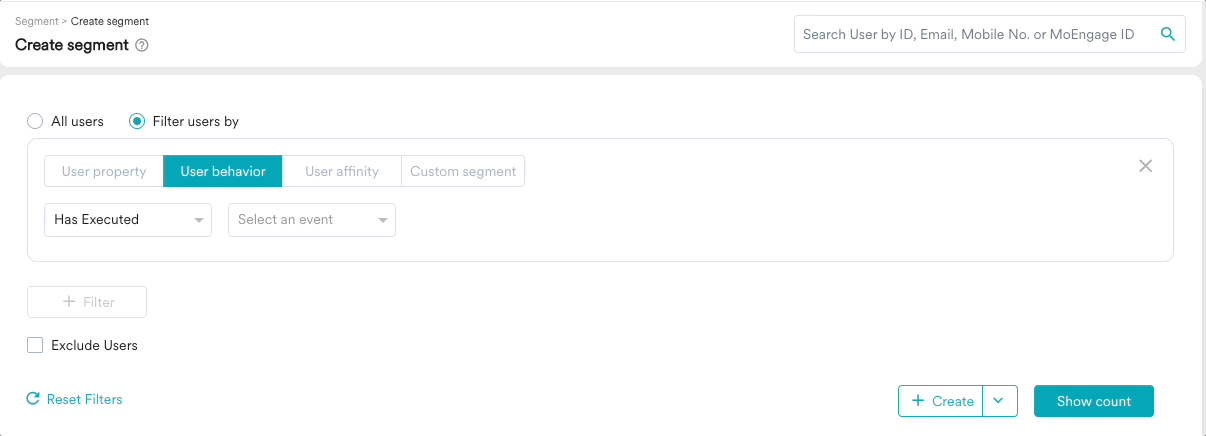Click the search magnifier icon
Image resolution: width=1206 pixels, height=436 pixels.
(x=1167, y=34)
